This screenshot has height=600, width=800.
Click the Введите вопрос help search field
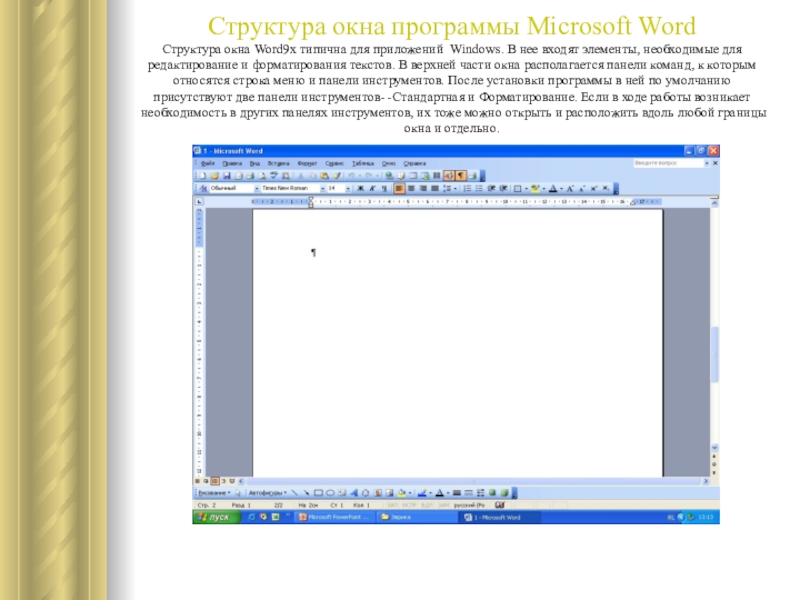668,163
